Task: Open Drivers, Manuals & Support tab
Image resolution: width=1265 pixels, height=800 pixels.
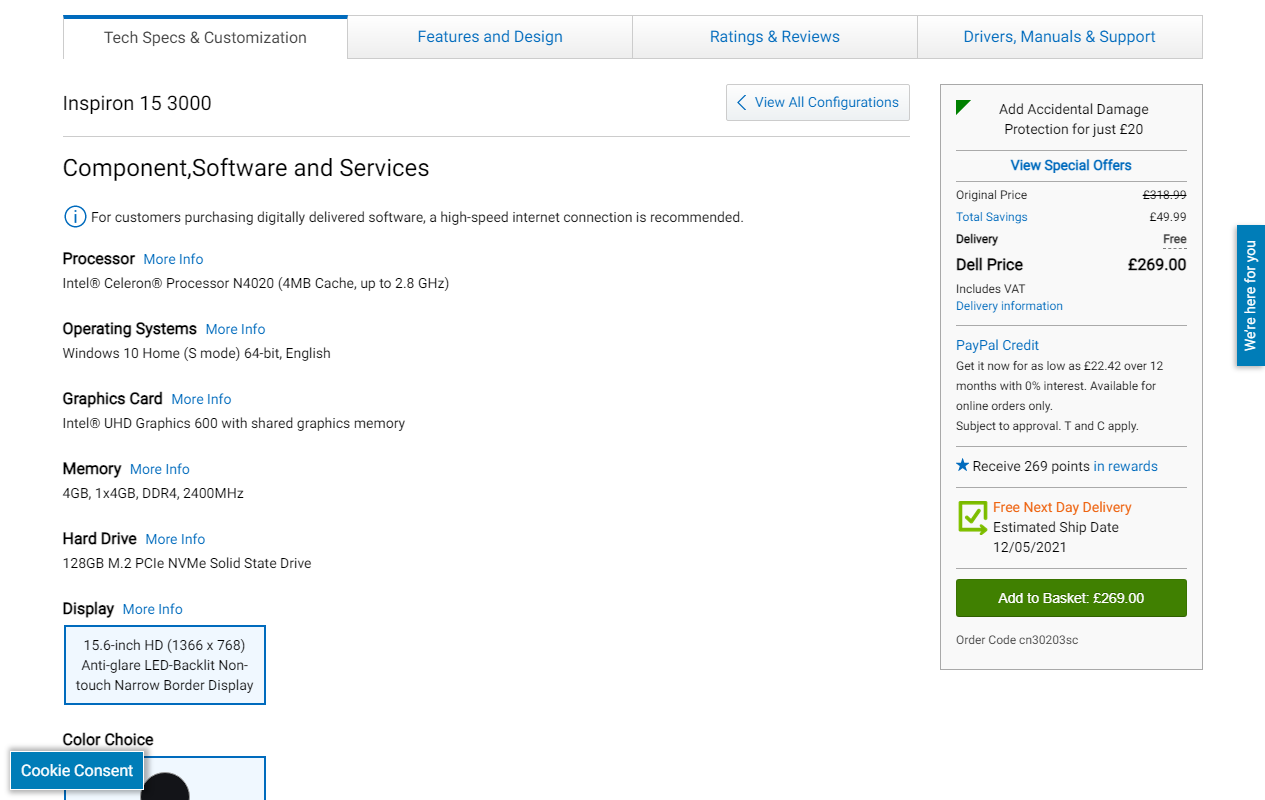Action: coord(1059,37)
